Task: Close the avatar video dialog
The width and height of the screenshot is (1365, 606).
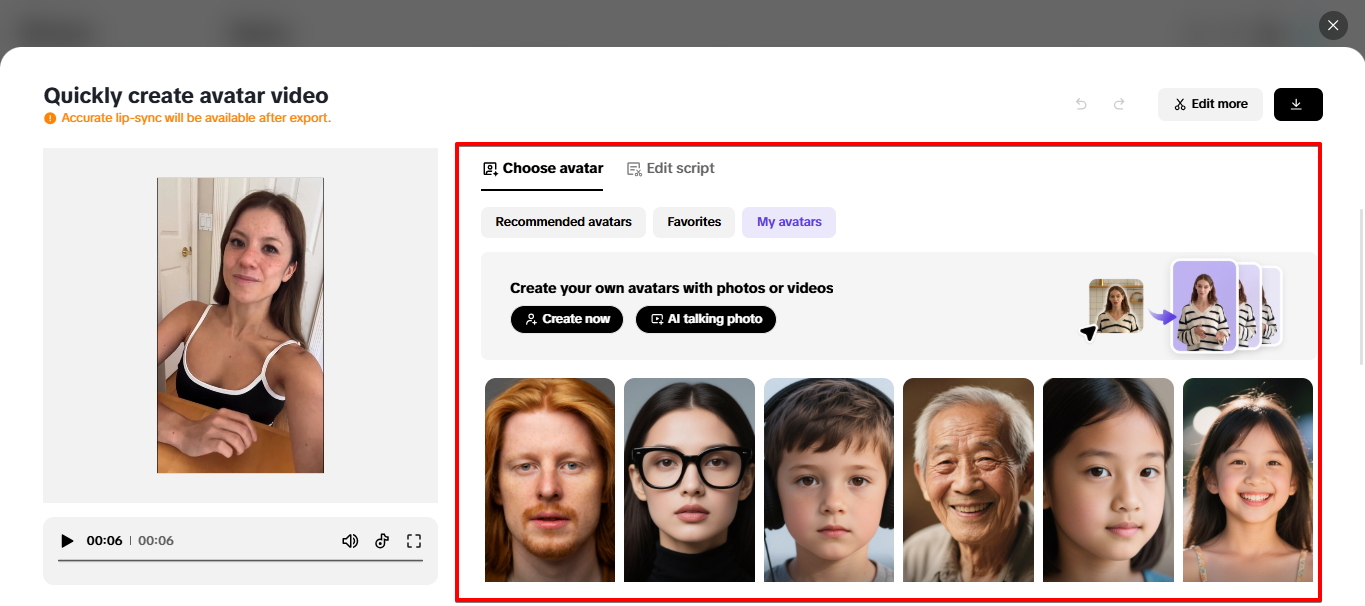Action: coord(1332,25)
